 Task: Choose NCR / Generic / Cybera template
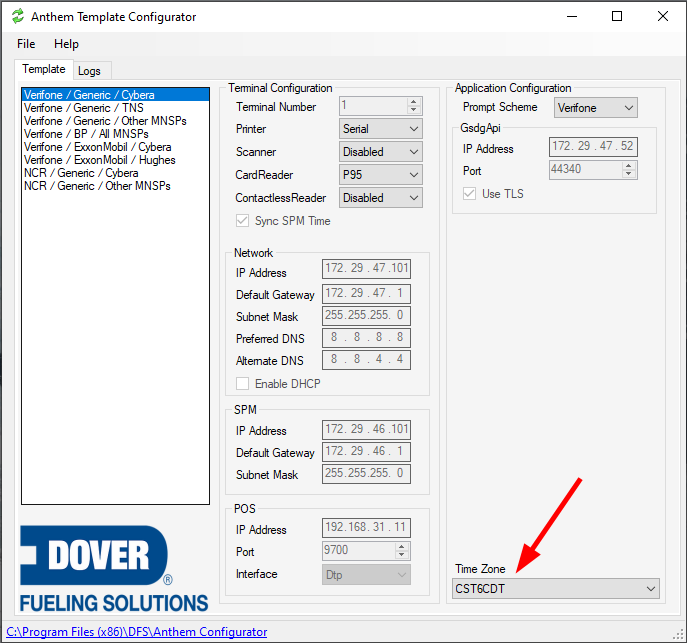click(115, 173)
